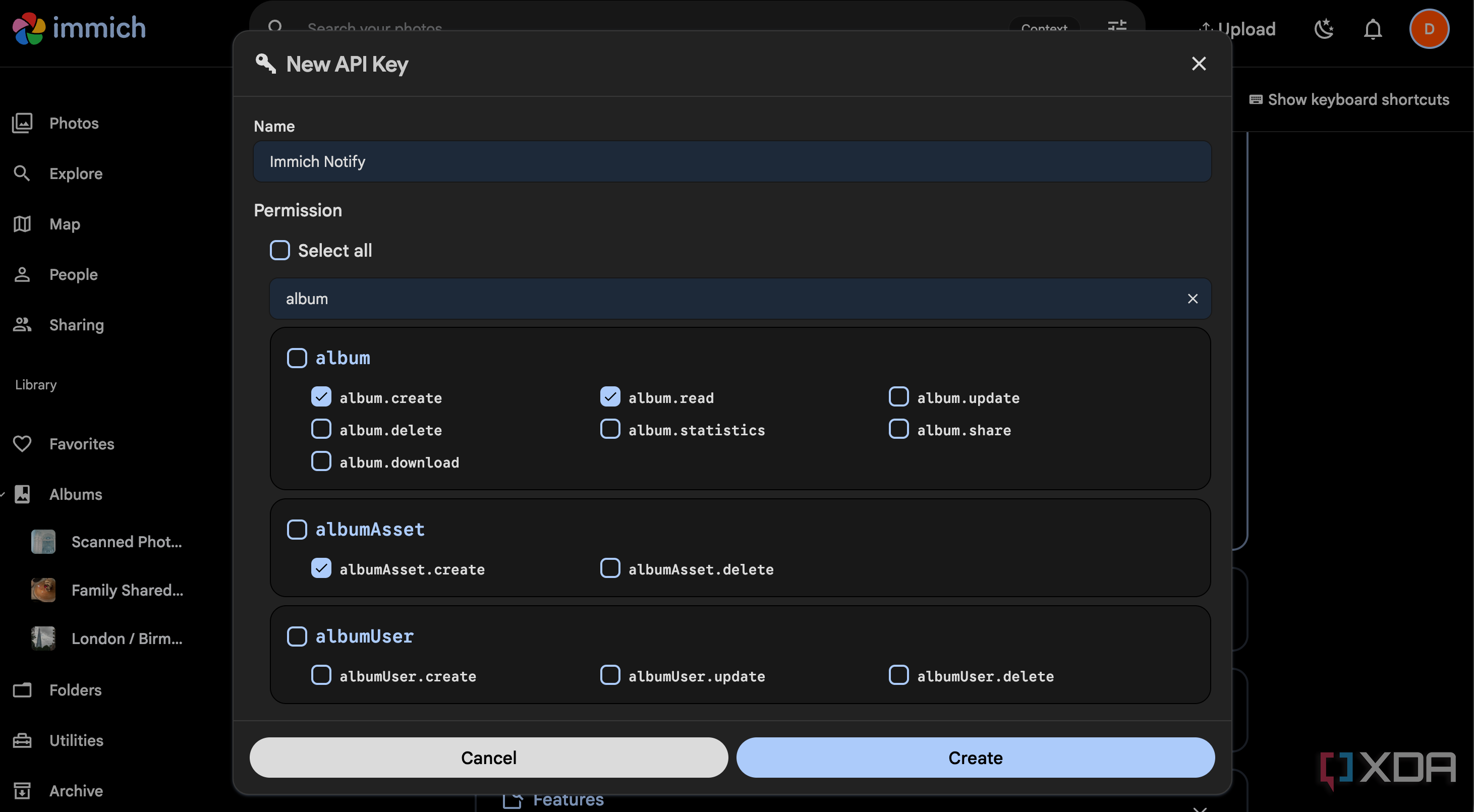Check the Select all checkbox
Viewport: 1474px width, 812px height.
pos(280,250)
